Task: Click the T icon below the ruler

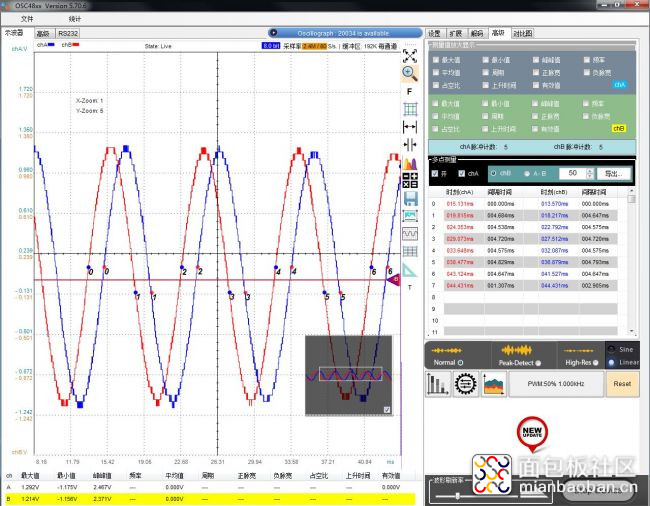Action: [x=410, y=287]
